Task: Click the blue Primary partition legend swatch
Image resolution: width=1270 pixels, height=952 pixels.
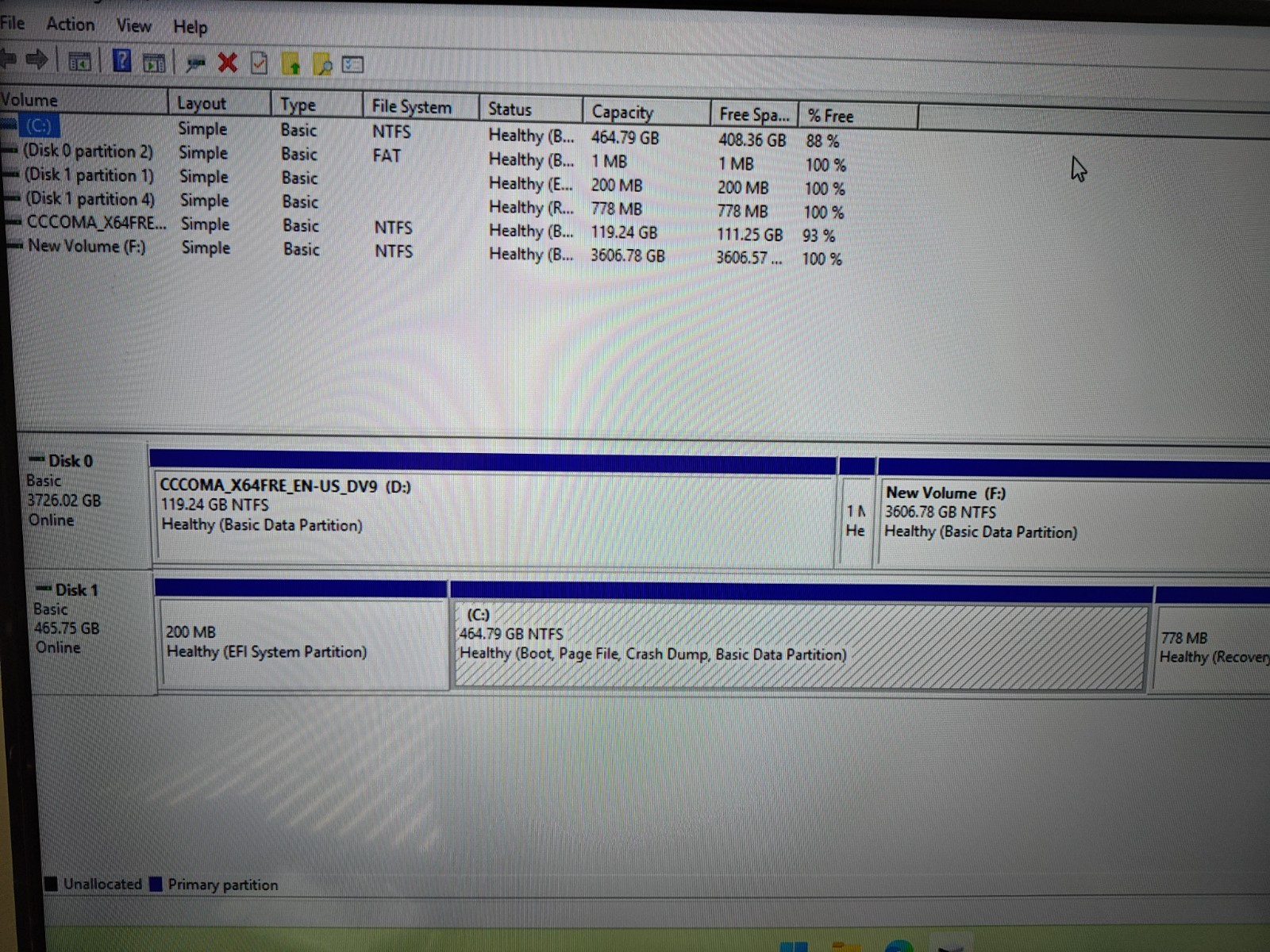Action: coord(156,884)
